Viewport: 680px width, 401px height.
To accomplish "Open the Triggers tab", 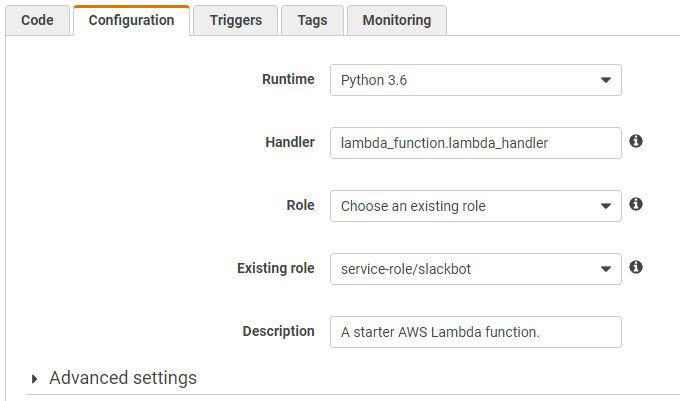I will 236,20.
